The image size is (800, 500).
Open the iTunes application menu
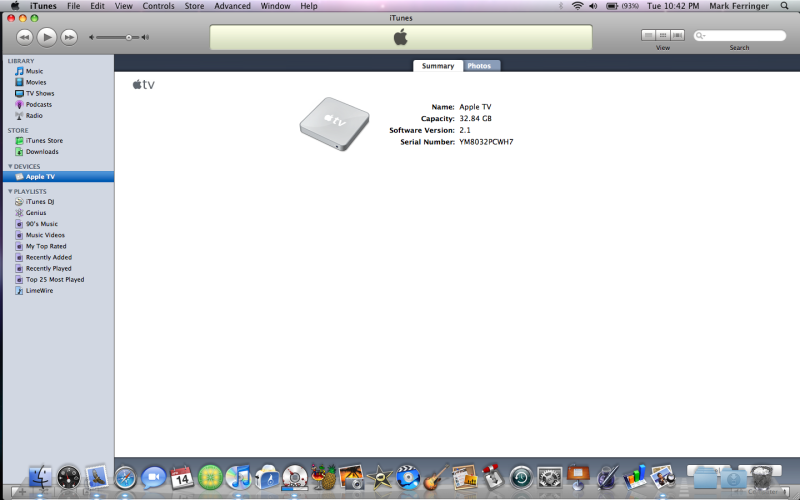click(43, 6)
